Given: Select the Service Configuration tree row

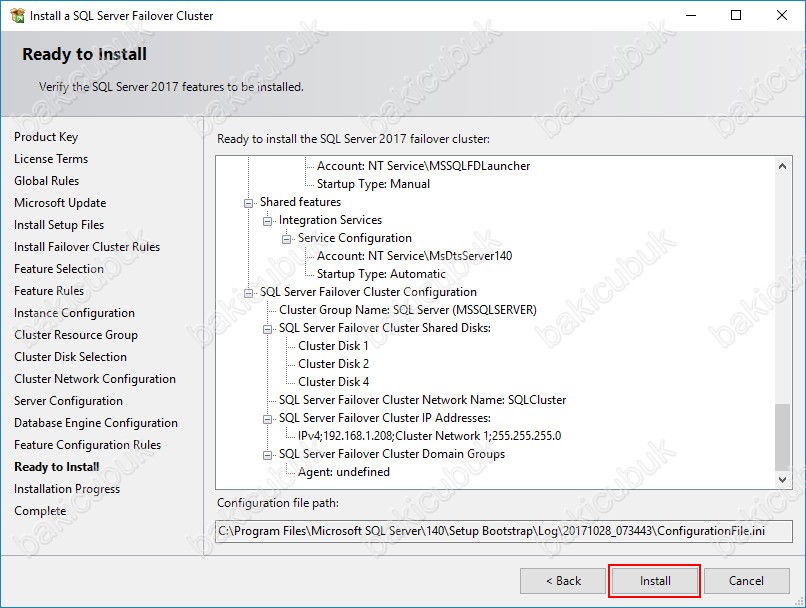Looking at the screenshot, I should click(x=355, y=238).
